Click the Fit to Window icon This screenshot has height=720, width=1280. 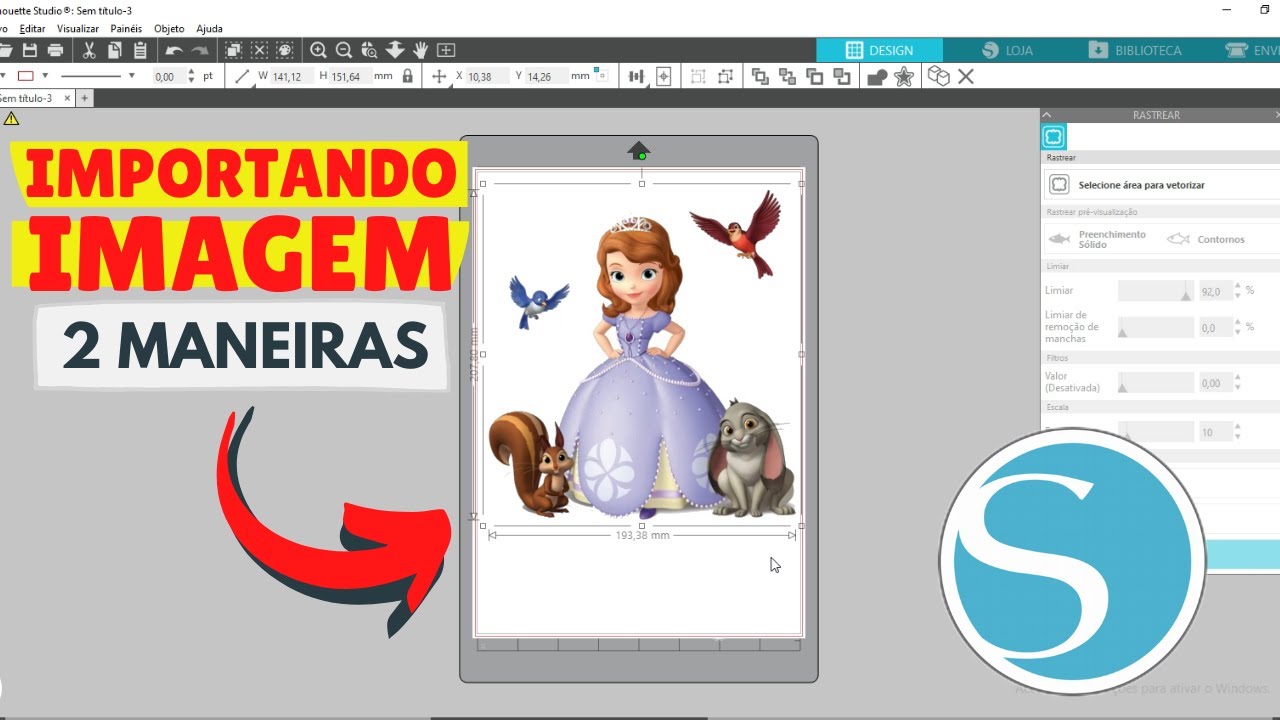tap(446, 50)
